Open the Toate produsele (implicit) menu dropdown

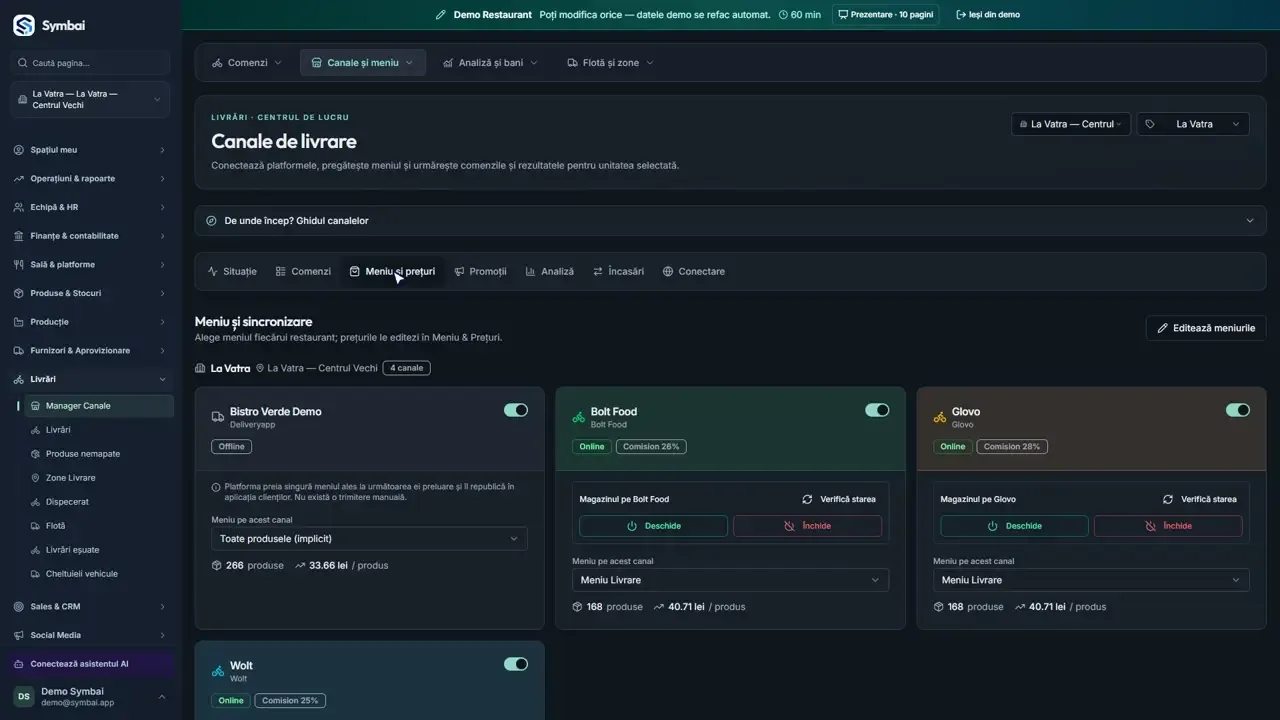click(369, 539)
